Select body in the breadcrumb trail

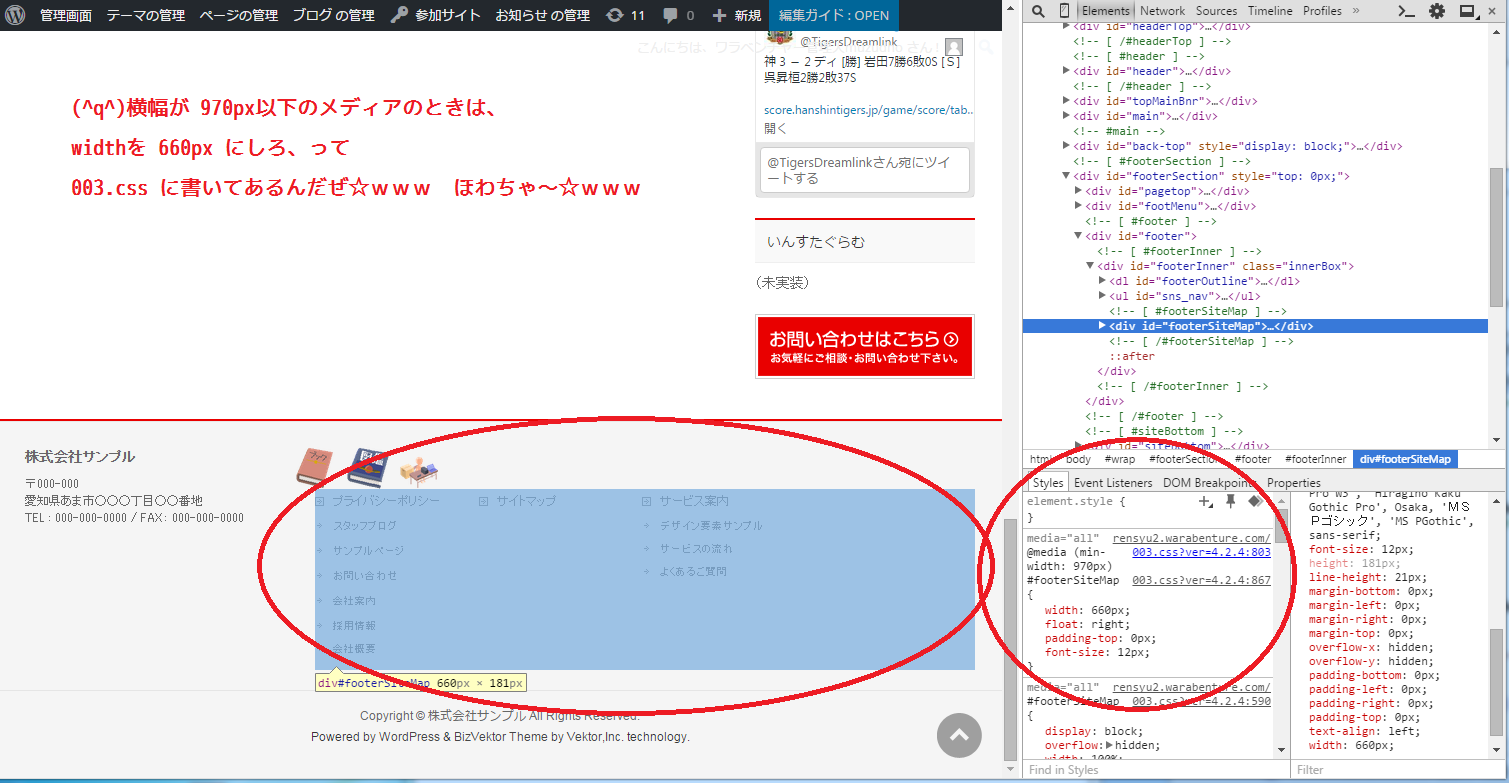pos(1078,459)
